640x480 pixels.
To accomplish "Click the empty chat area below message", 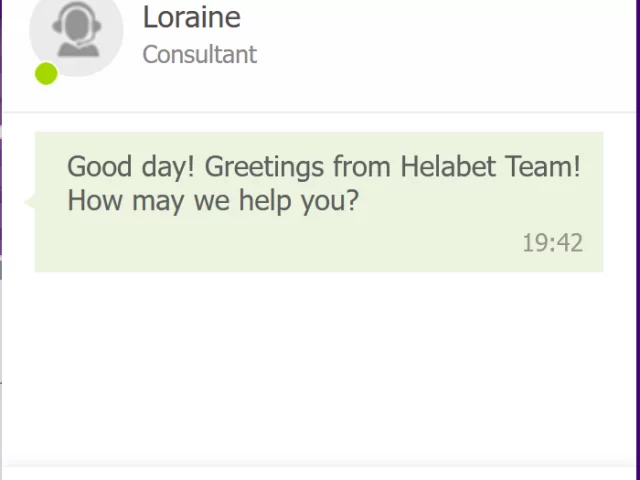I will 319,365.
